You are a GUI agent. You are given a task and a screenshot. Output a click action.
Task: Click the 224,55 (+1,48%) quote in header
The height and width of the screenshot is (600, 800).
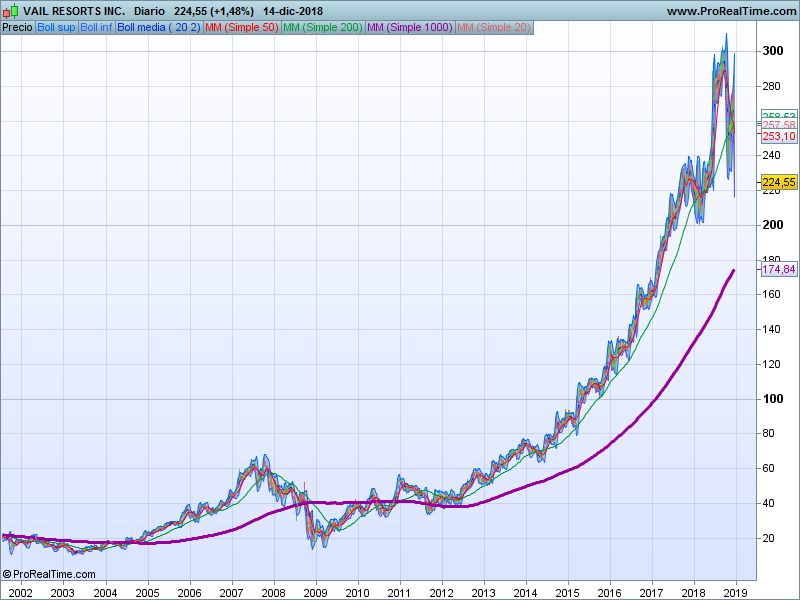pos(214,11)
